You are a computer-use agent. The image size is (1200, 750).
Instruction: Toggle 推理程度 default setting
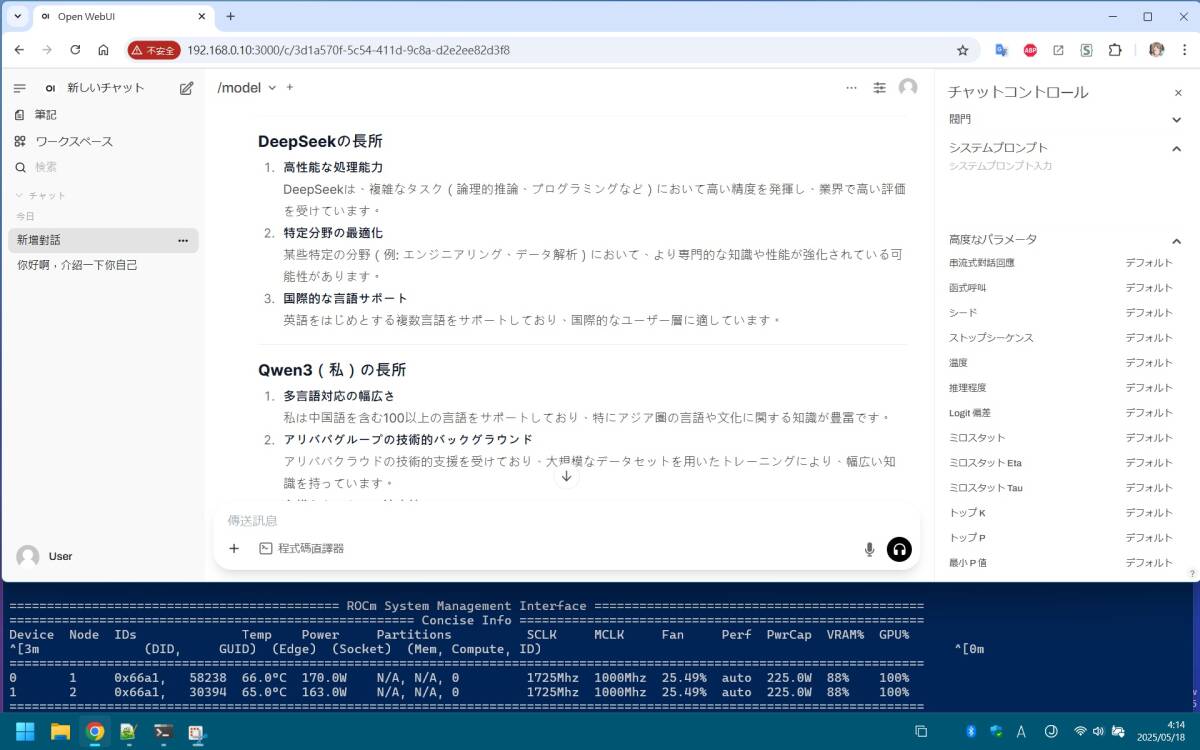pos(1149,388)
